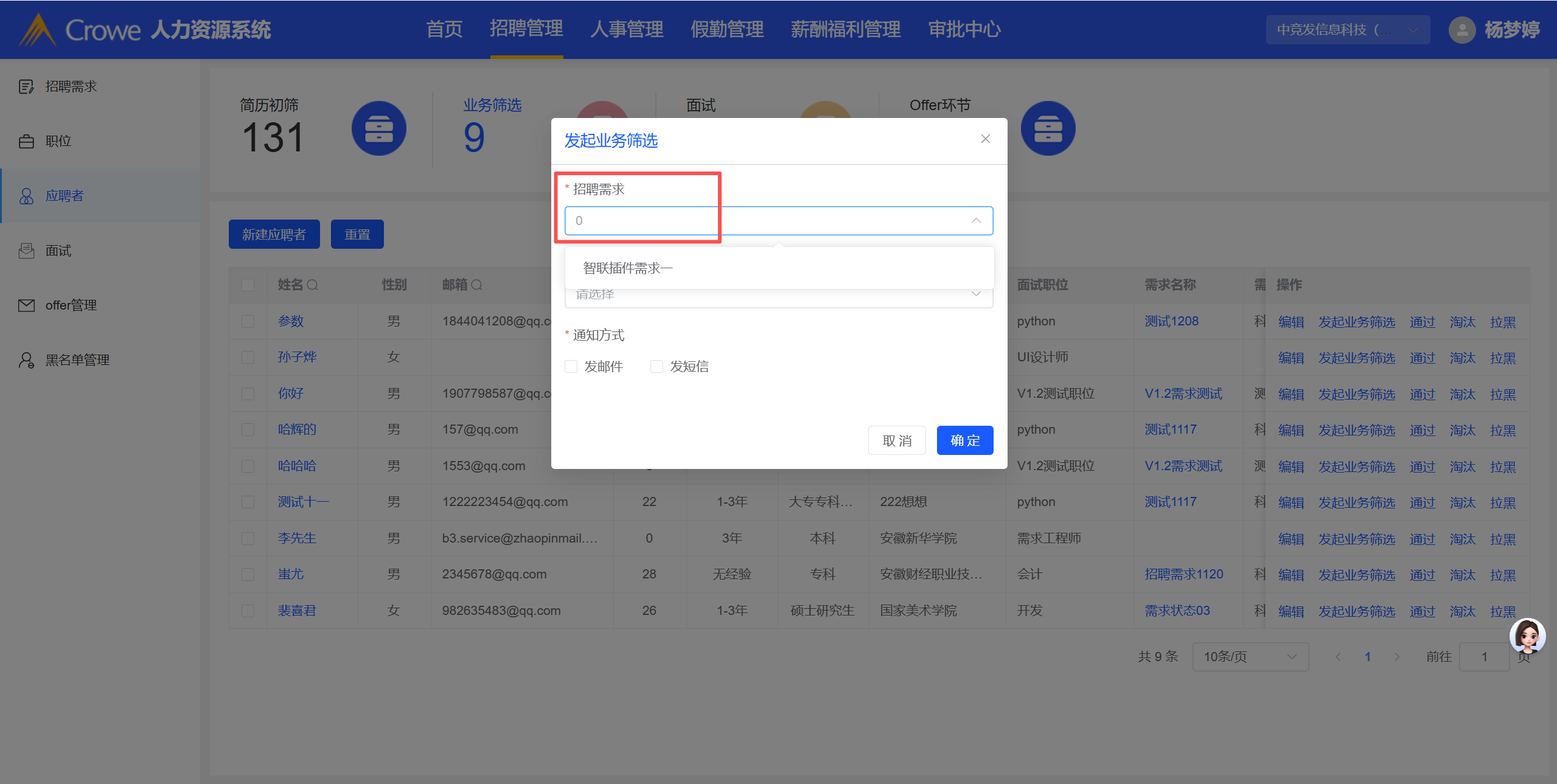The height and width of the screenshot is (784, 1557).
Task: Select the 智联插件需求一 option
Action: (628, 268)
